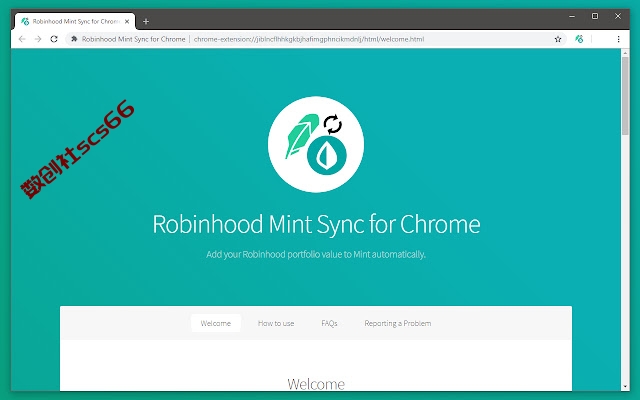Open Chrome's three-dot menu

(x=618, y=39)
